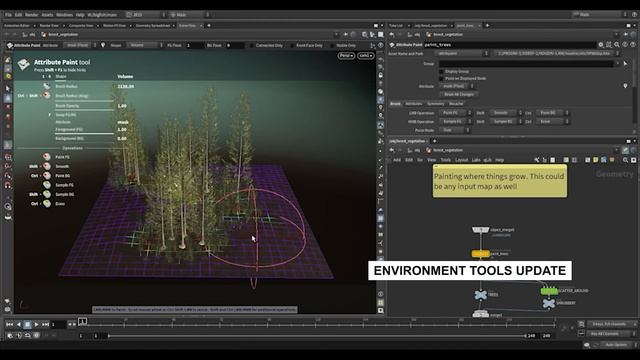
Task: Click the Attribute Paint tool icon in overlay
Action: [24, 64]
